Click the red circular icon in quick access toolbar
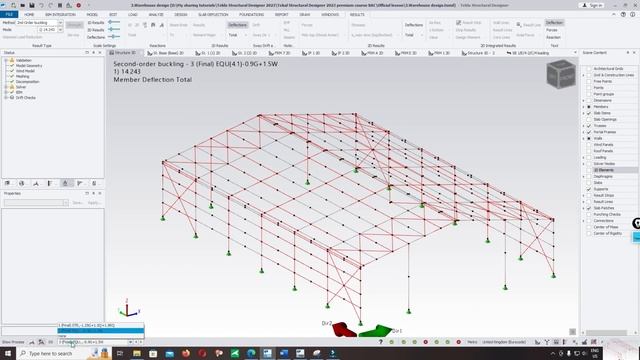This screenshot has width=640, height=360. point(78,5)
